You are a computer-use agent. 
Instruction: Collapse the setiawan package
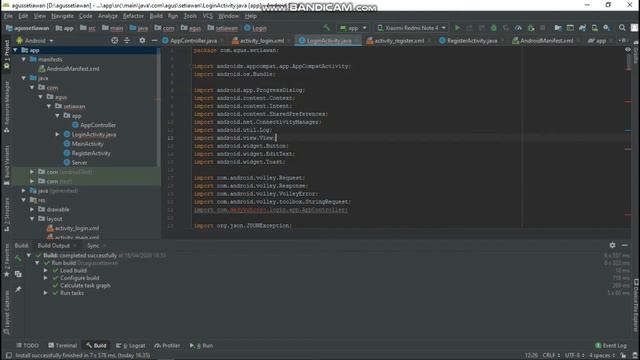point(49,106)
